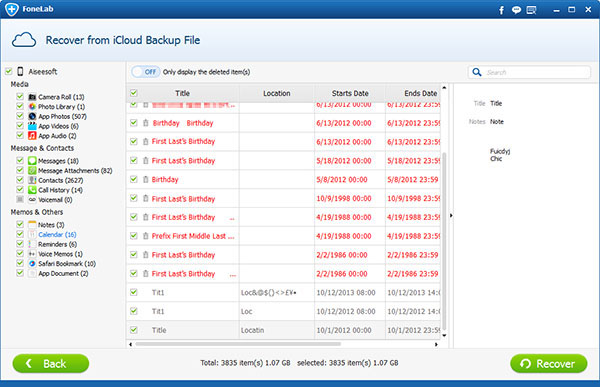
Task: Click the App Audio icon
Action: pos(32,136)
